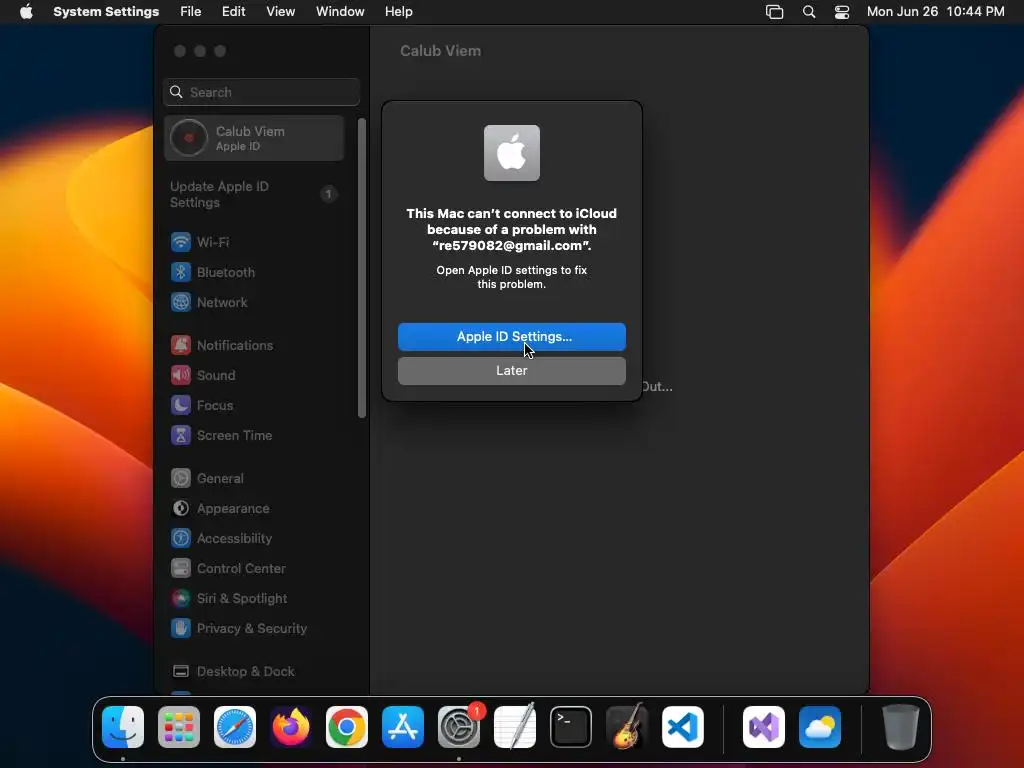Open Launchpad from the Dock
This screenshot has height=768, width=1024.
179,726
